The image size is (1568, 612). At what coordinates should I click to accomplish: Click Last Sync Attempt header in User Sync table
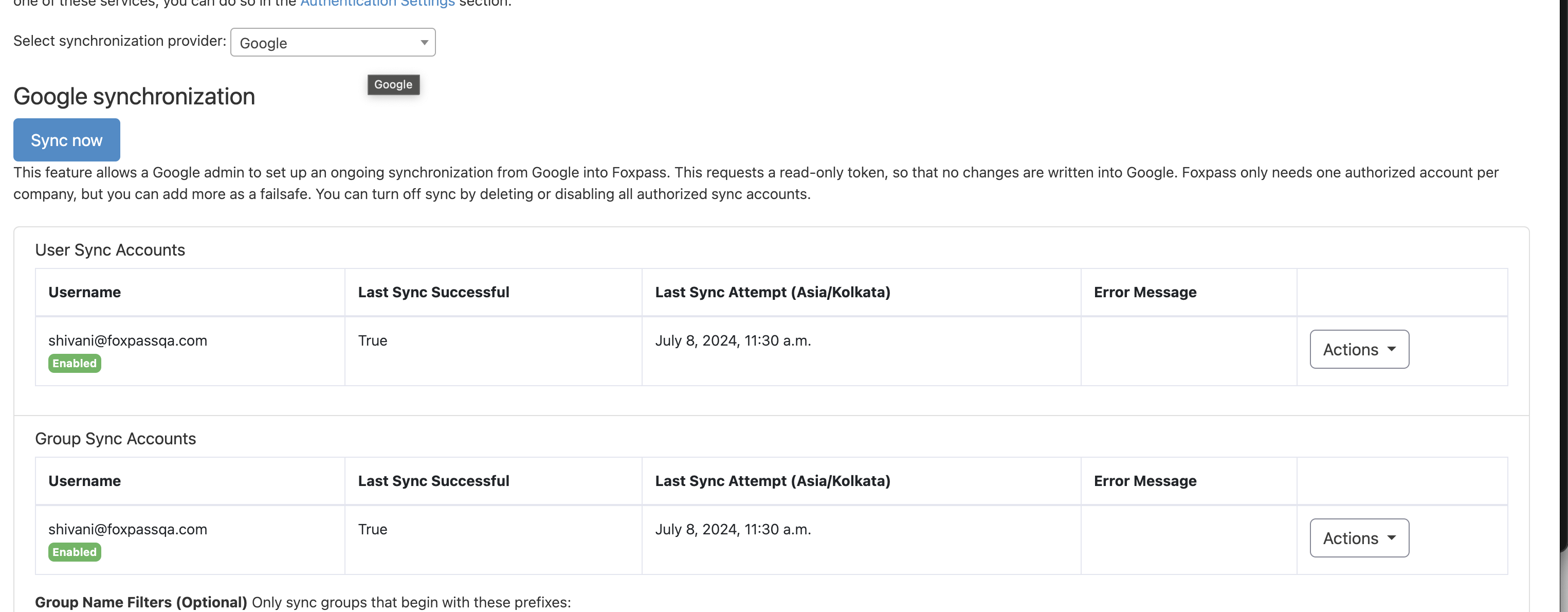coord(773,292)
